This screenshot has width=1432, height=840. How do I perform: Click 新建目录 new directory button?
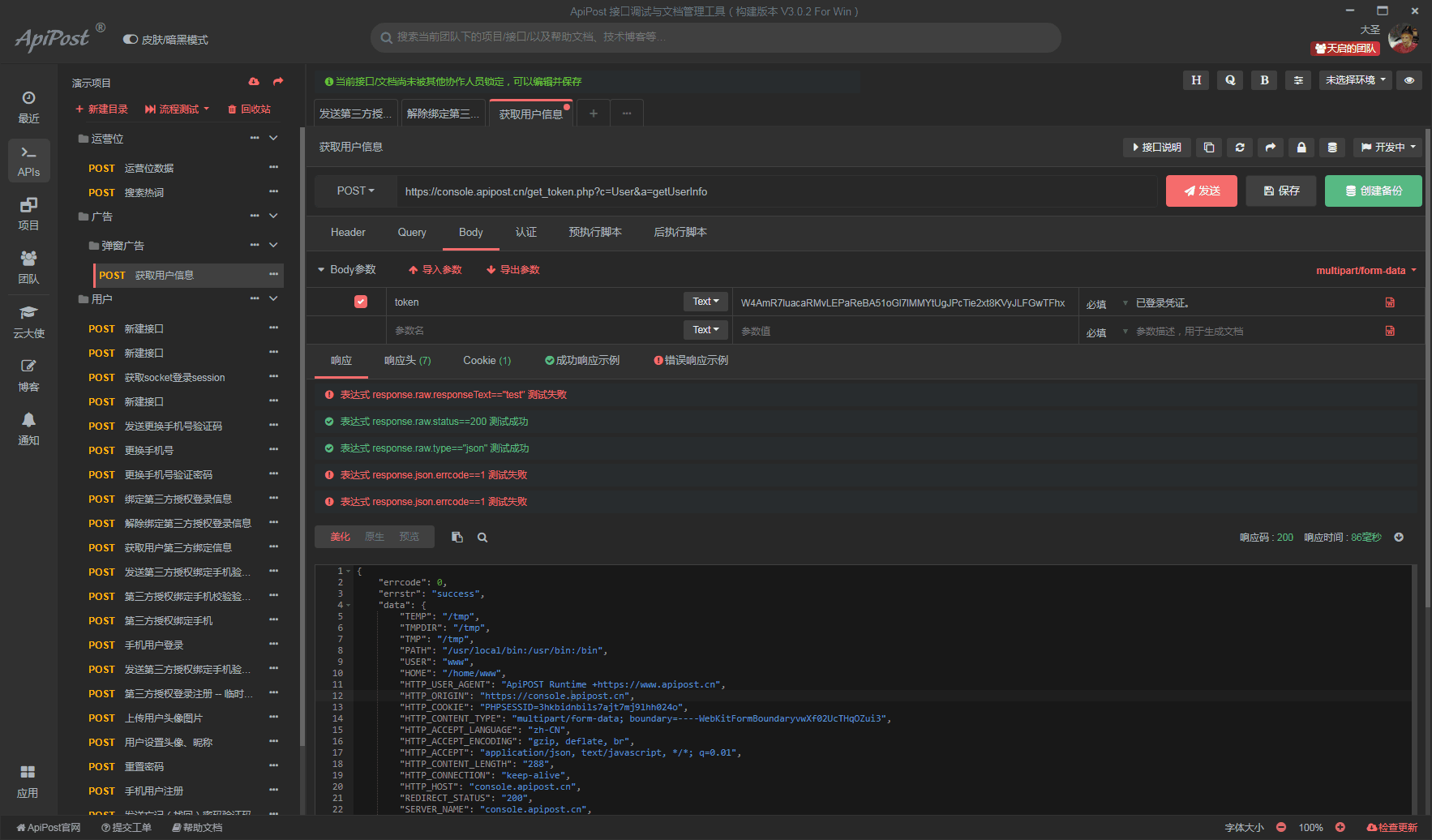(x=101, y=109)
